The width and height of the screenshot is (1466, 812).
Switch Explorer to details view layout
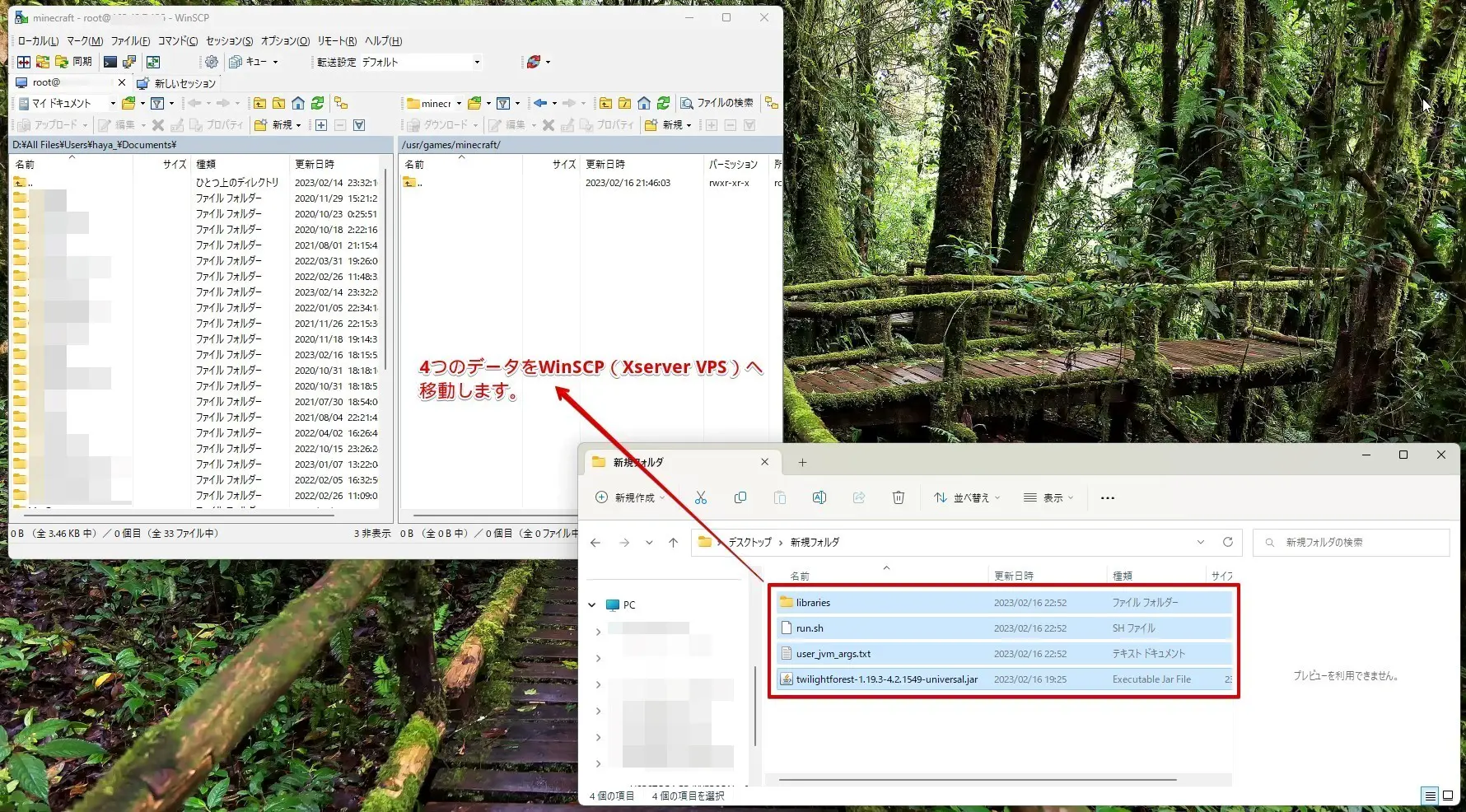point(1430,796)
